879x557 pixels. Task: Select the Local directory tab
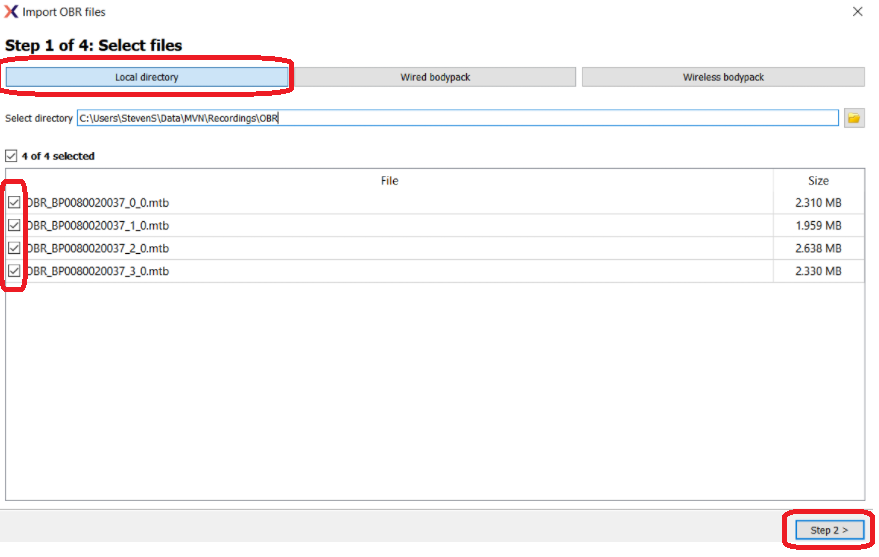pos(146,77)
